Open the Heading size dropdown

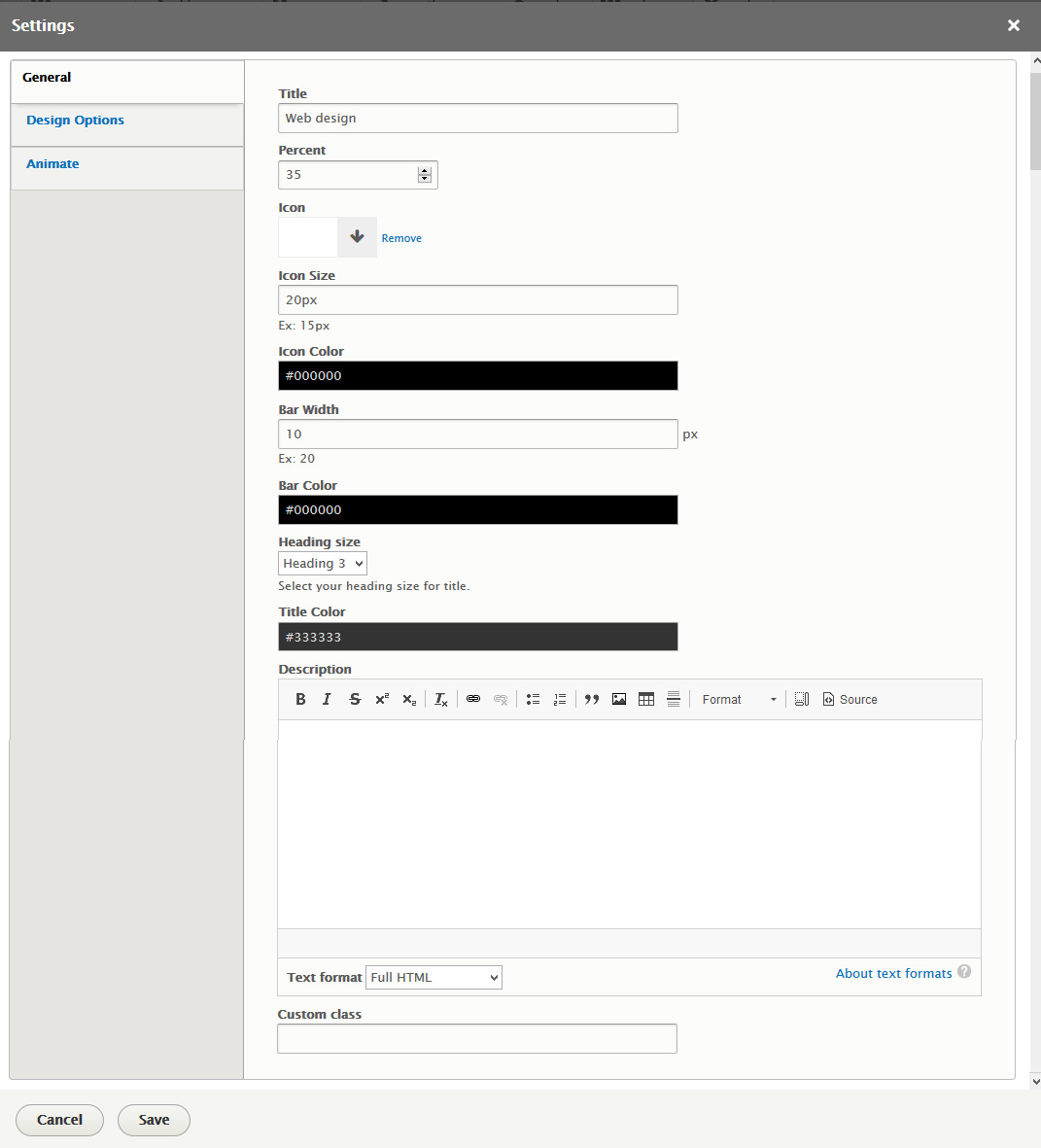point(322,564)
